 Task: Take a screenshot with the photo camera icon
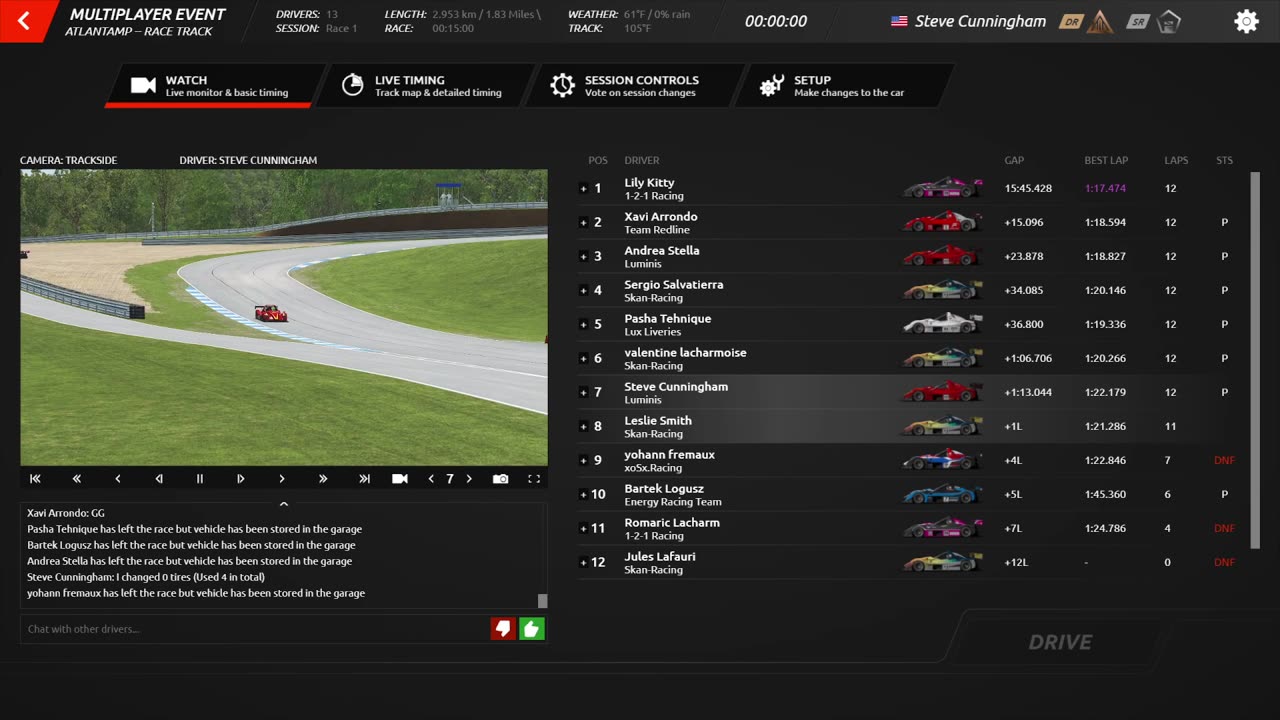pos(500,479)
